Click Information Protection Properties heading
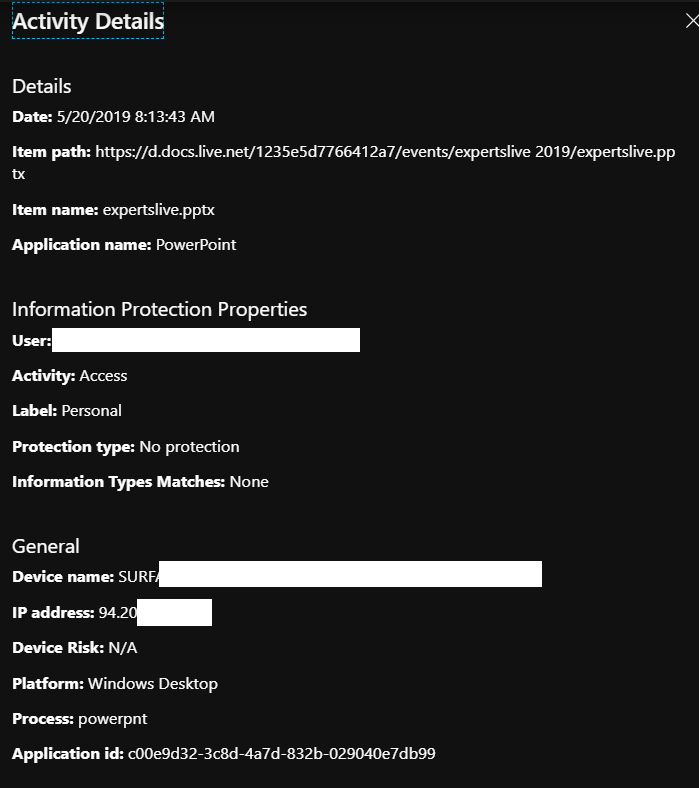The height and width of the screenshot is (788, 699). click(159, 309)
